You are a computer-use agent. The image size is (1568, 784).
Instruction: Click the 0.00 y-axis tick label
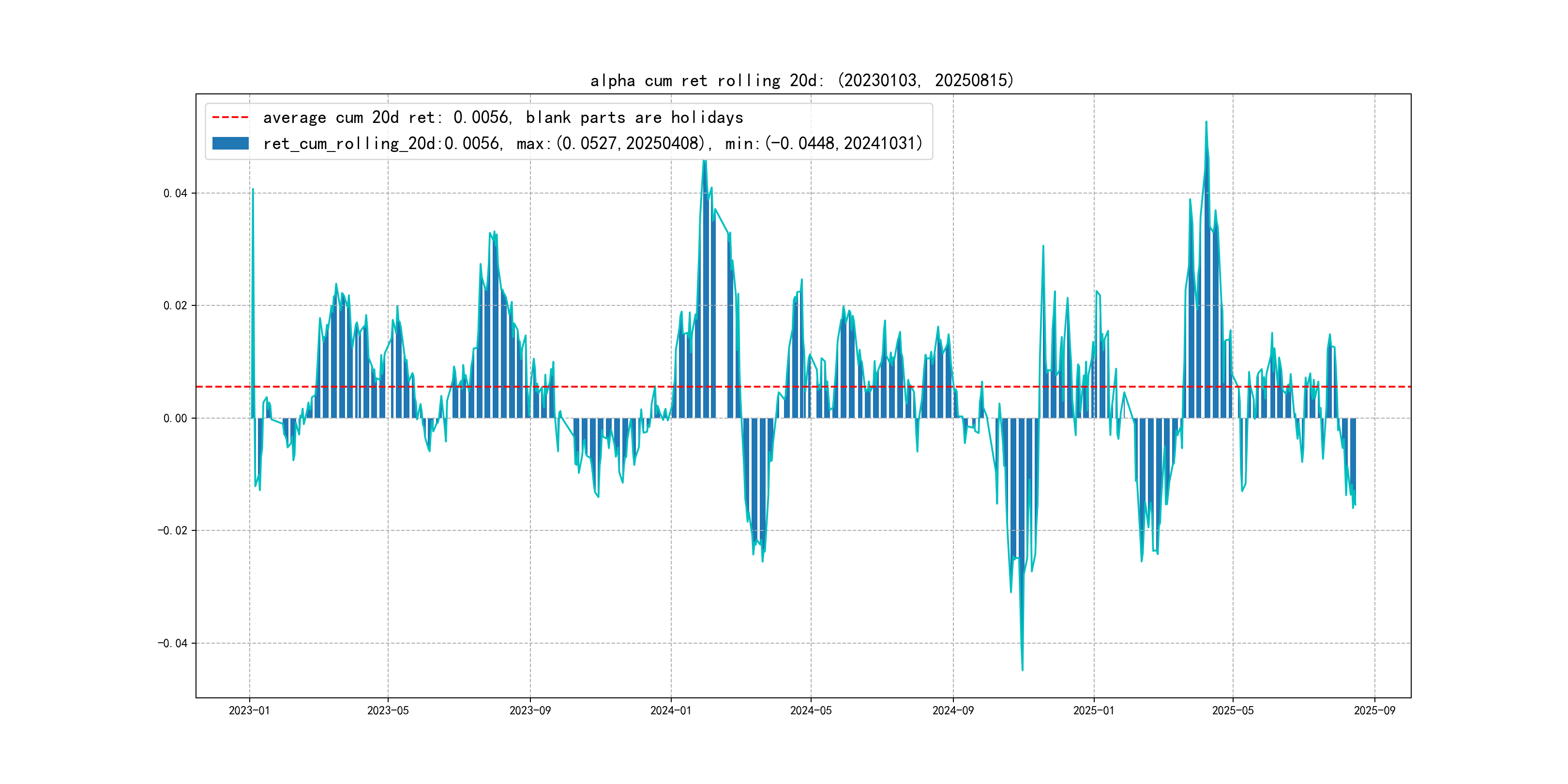point(175,418)
